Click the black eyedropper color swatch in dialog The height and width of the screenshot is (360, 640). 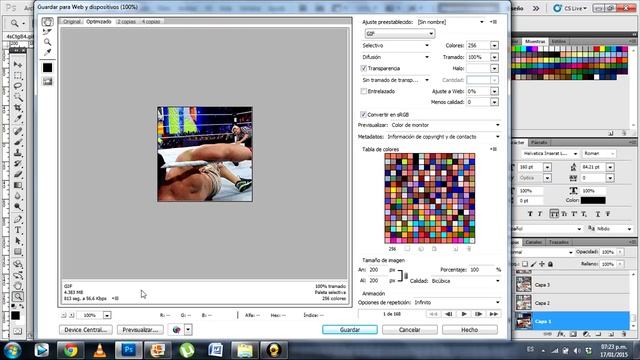pyautogui.click(x=47, y=67)
